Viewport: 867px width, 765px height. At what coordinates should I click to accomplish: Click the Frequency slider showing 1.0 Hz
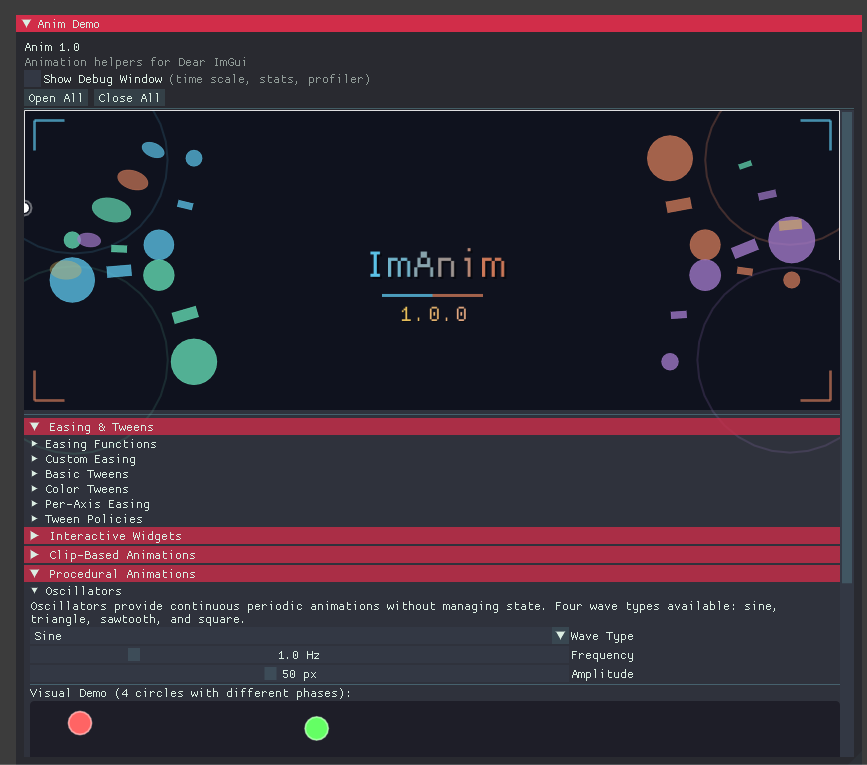[x=299, y=655]
